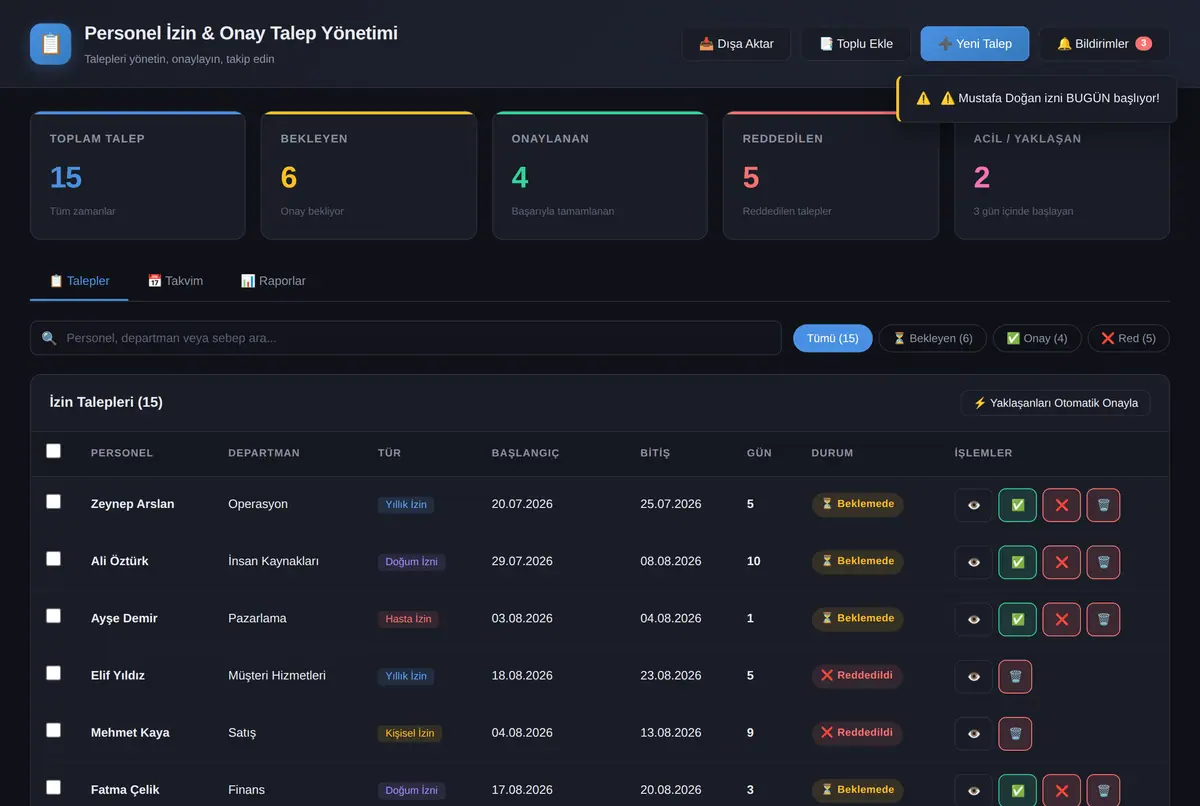1200x806 pixels.
Task: Click the Beklemede status of Fatma Çelik
Action: point(857,790)
